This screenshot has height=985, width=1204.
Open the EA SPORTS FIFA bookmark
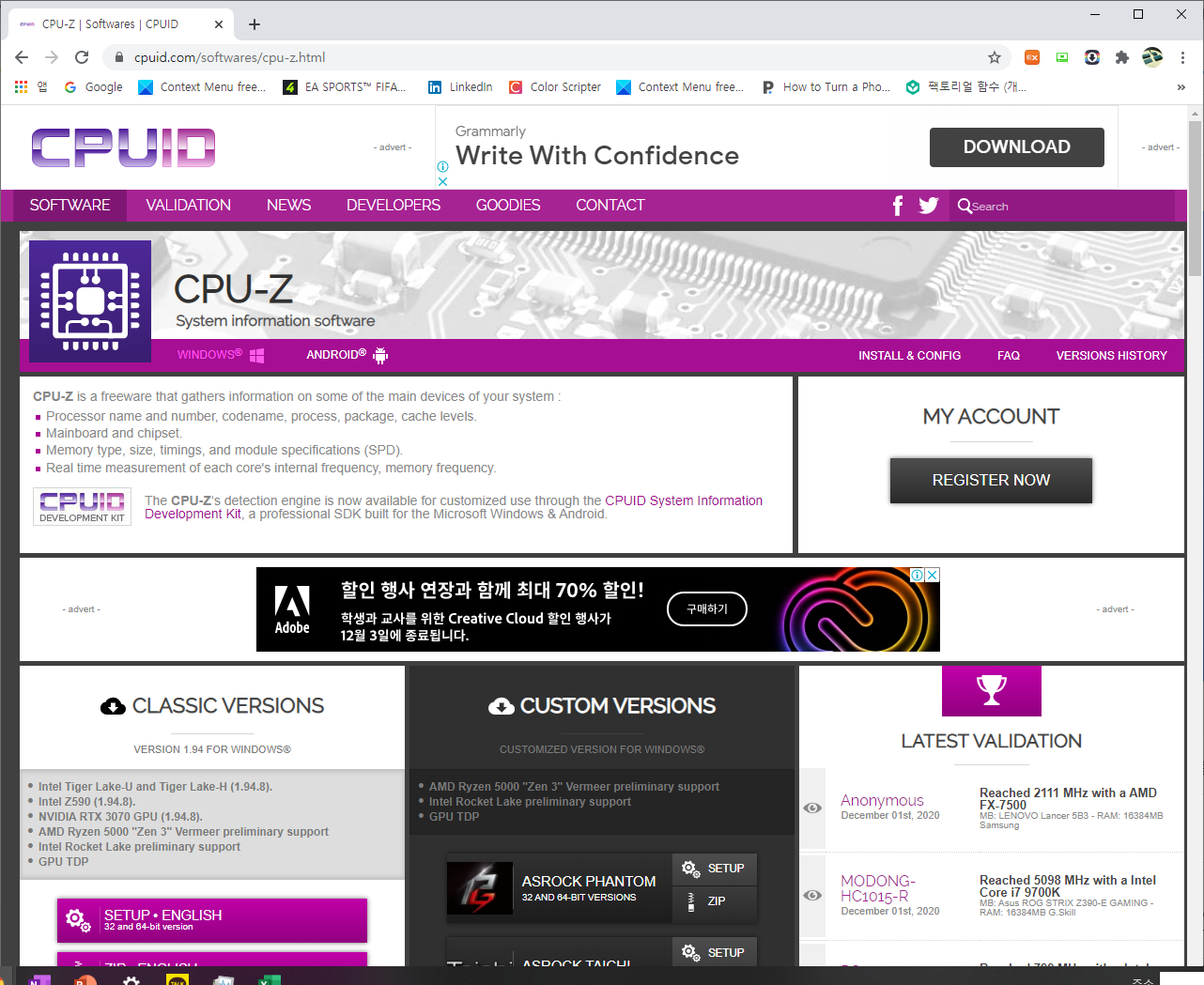pyautogui.click(x=345, y=87)
